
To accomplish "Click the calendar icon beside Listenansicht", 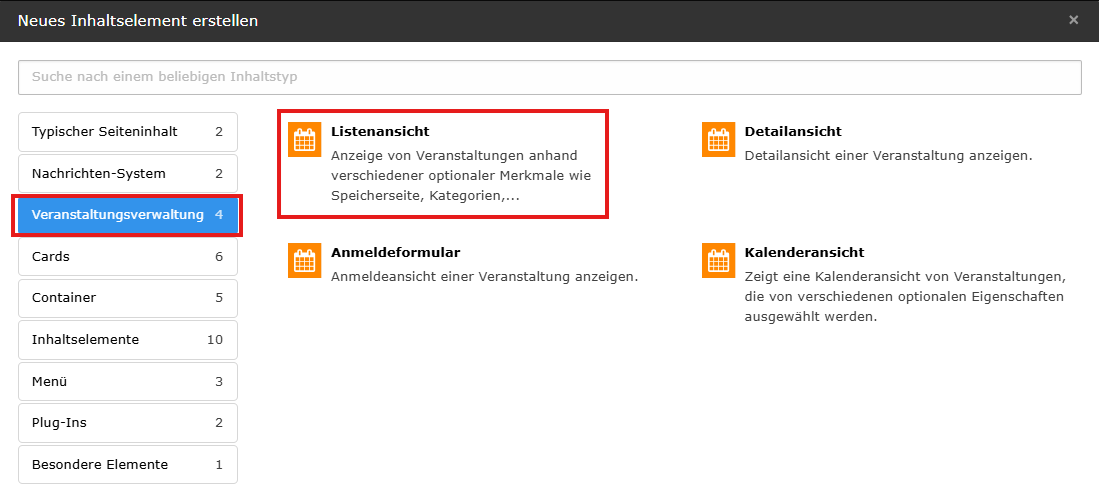I will [304, 141].
